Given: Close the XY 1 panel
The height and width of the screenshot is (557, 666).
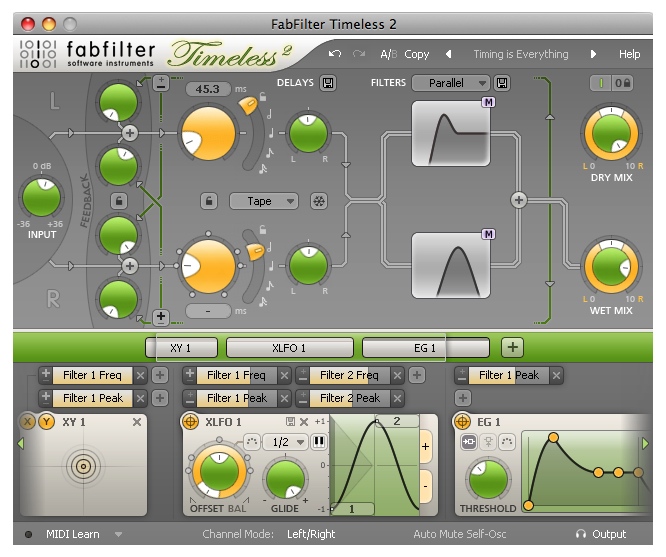Looking at the screenshot, I should click(x=137, y=422).
